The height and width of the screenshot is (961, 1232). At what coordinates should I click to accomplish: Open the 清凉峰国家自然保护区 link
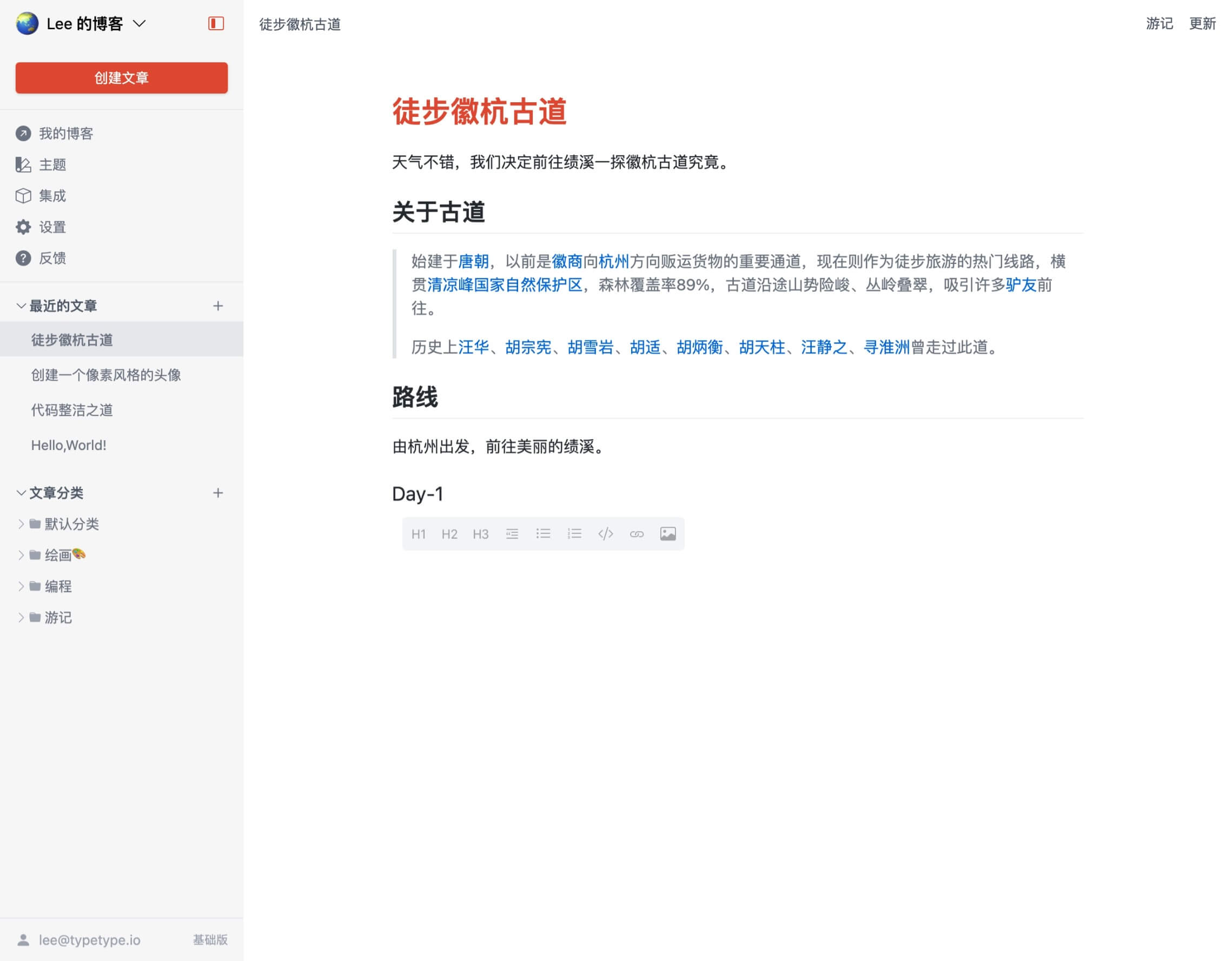pos(504,285)
